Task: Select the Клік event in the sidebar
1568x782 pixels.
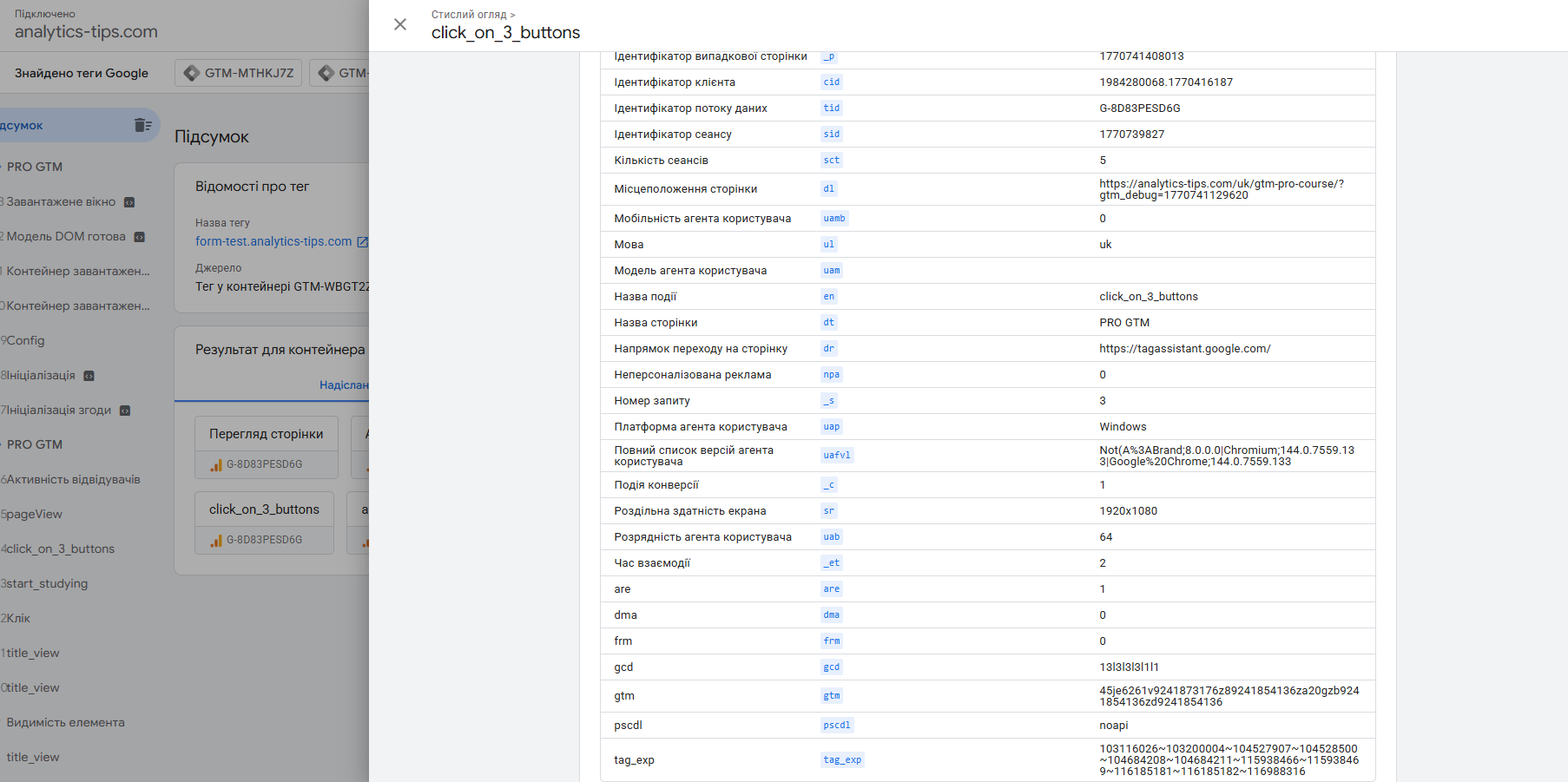Action: [18, 618]
